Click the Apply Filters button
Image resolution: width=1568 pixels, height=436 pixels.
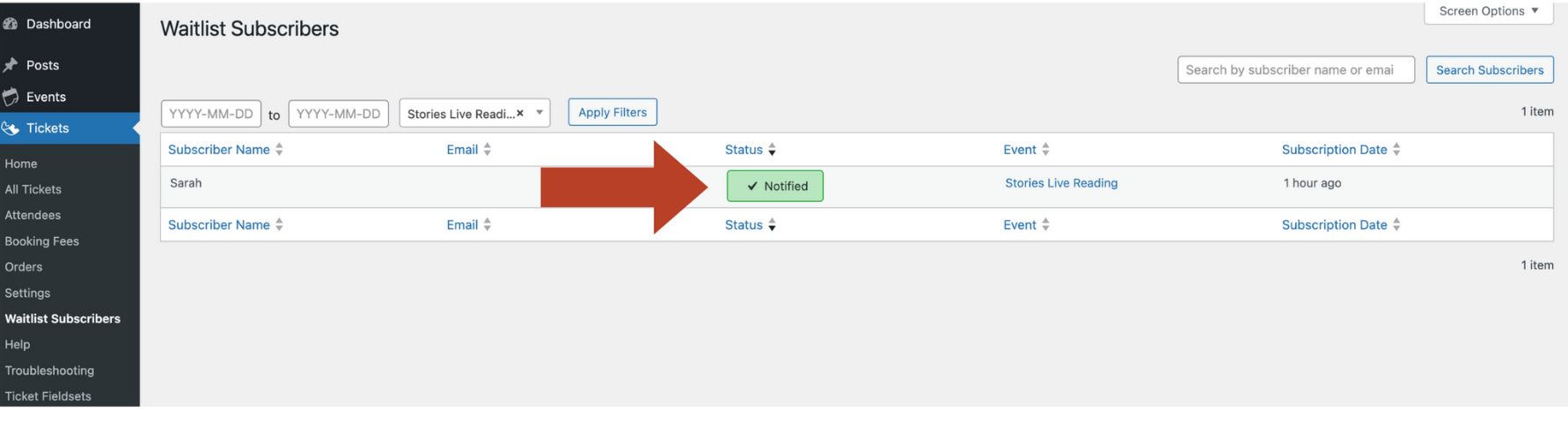[x=612, y=113]
